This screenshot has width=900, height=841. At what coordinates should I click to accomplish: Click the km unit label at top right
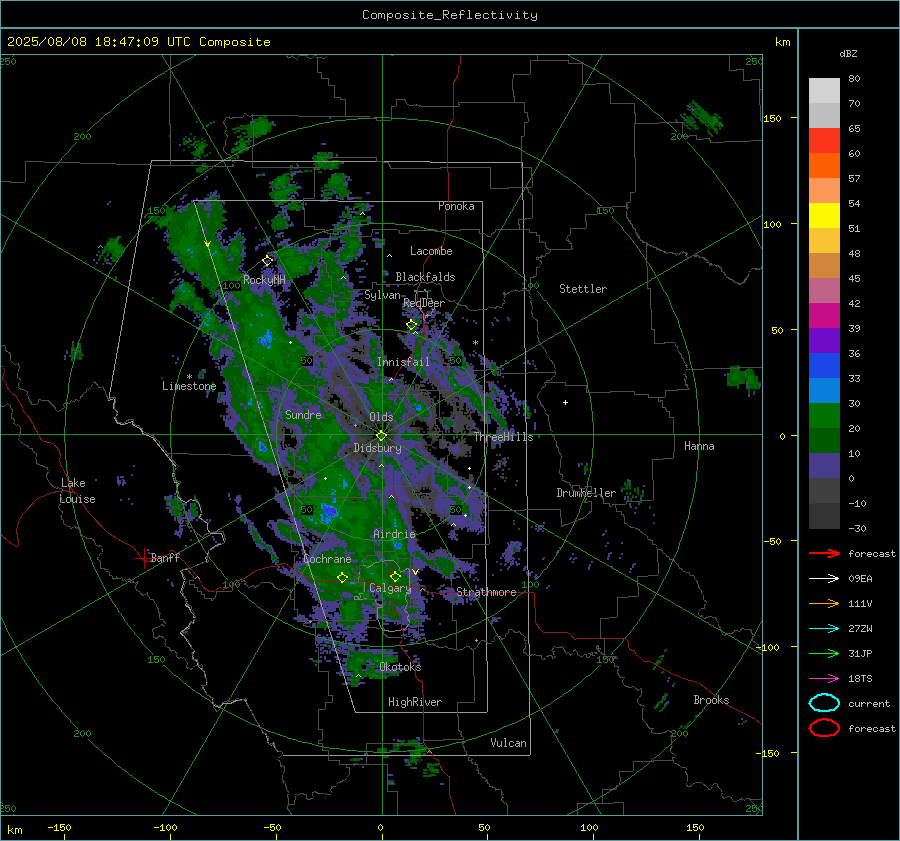(782, 42)
